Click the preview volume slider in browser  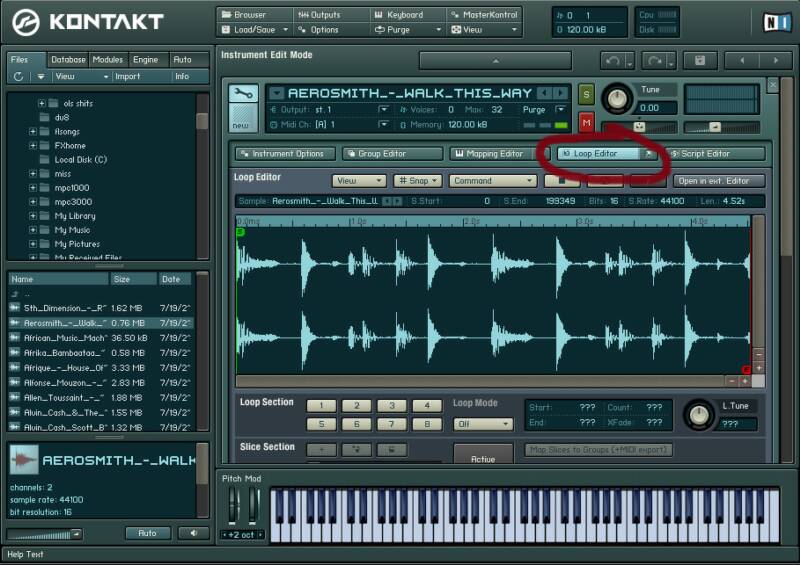[44, 534]
